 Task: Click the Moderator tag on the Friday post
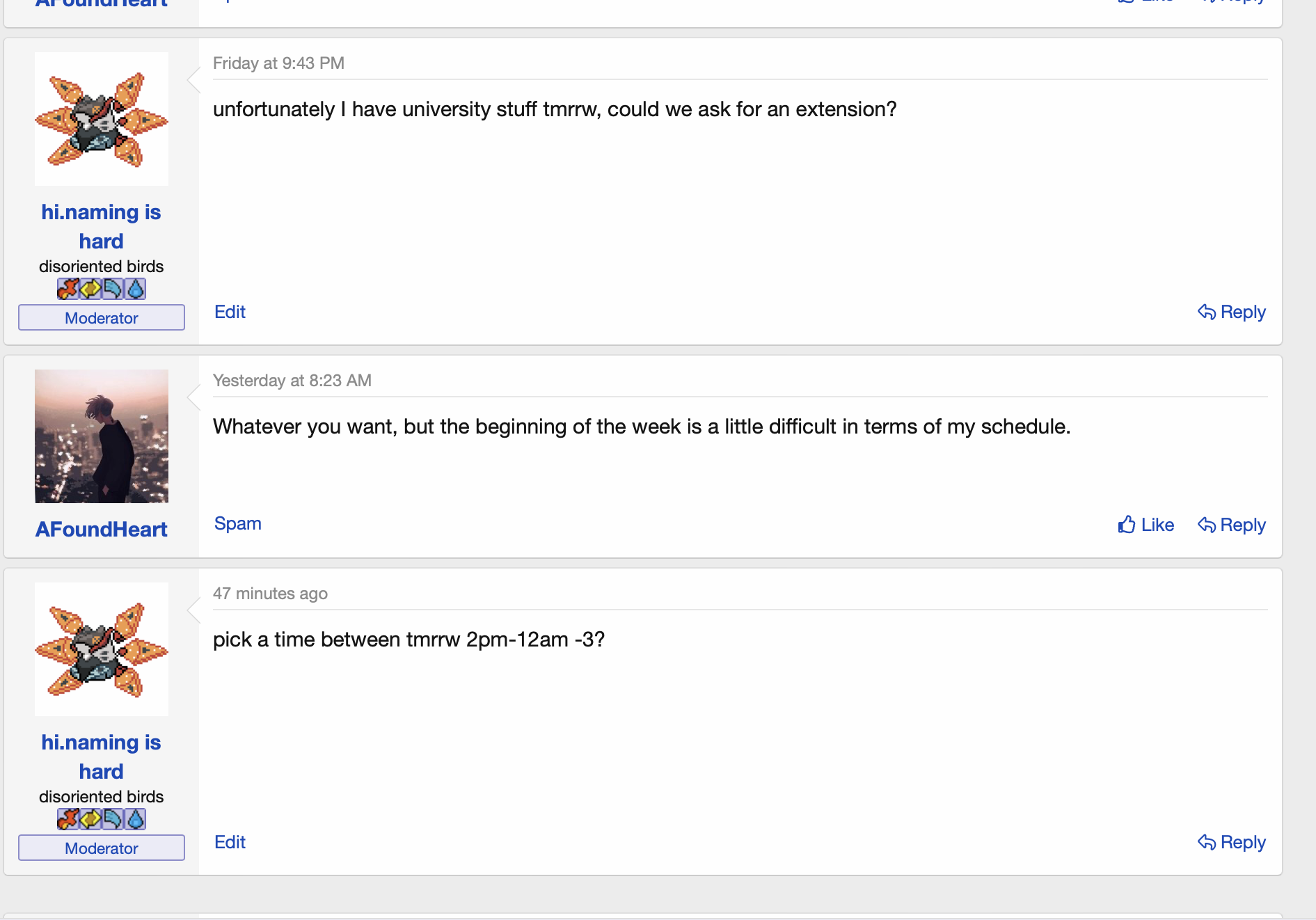coord(102,318)
